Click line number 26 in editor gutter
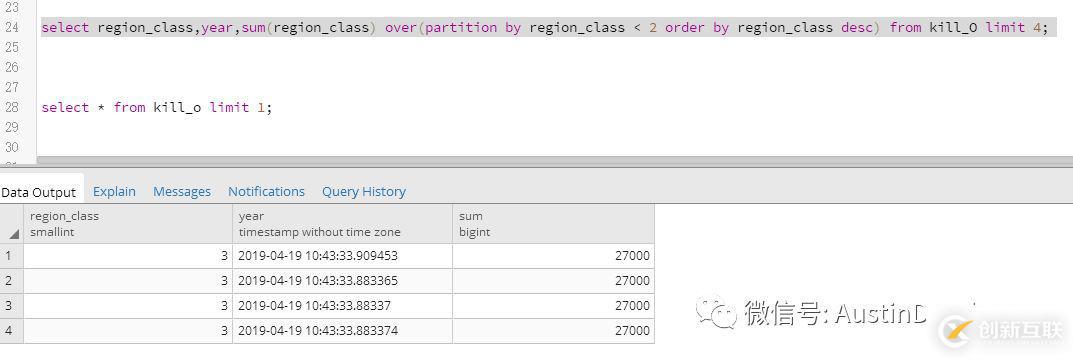Screen dimensions: 1073x360 [x=12, y=67]
